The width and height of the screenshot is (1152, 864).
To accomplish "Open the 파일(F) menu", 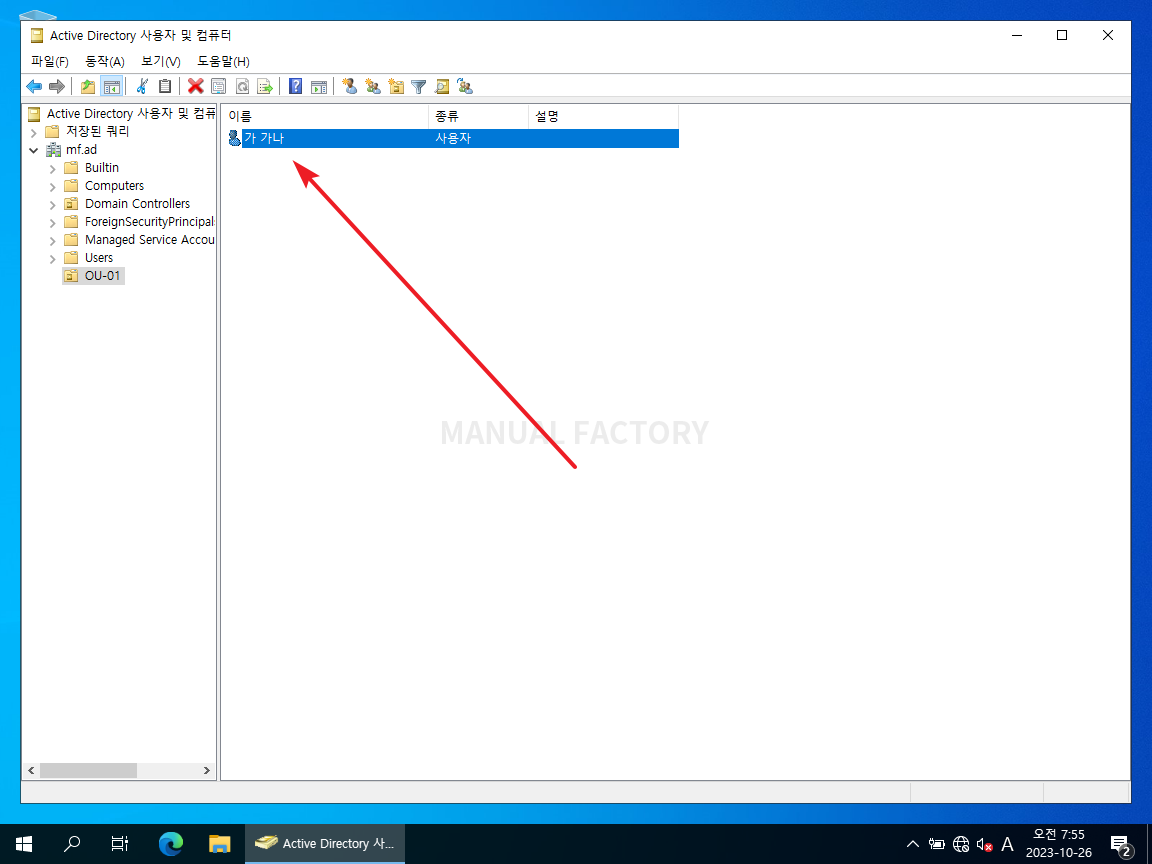I will pyautogui.click(x=49, y=62).
